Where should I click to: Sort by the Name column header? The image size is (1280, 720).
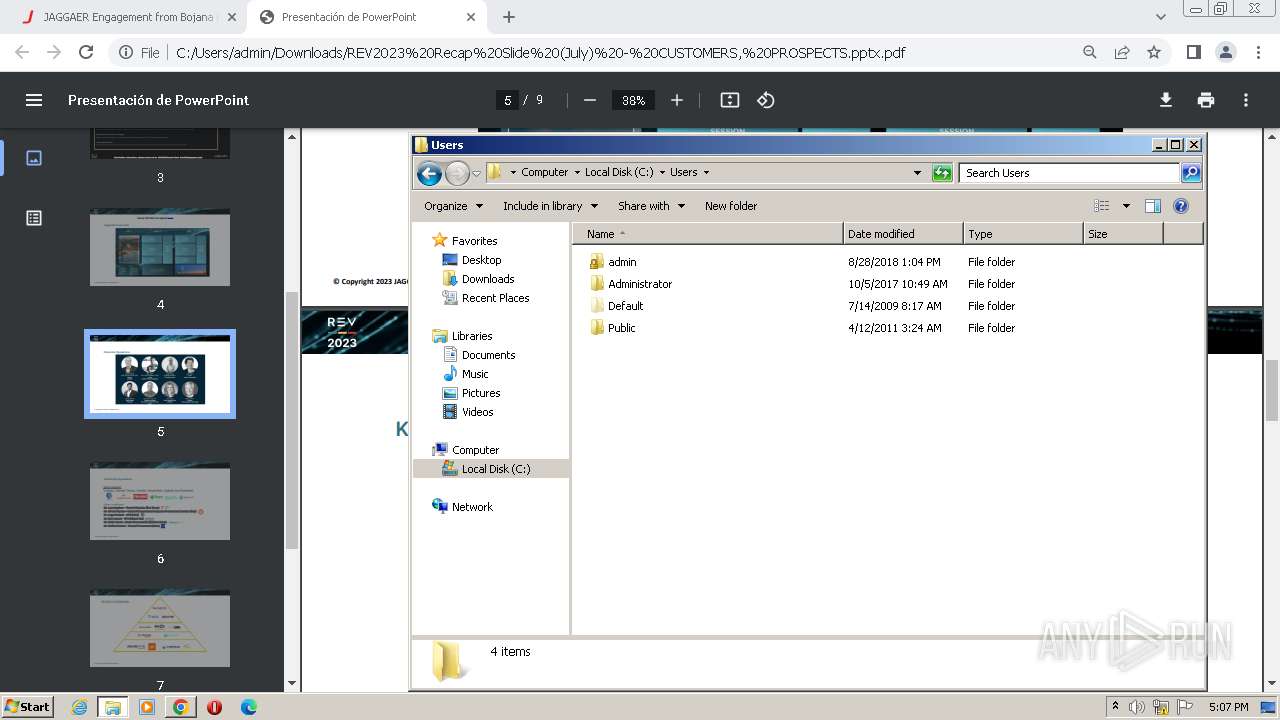[708, 234]
